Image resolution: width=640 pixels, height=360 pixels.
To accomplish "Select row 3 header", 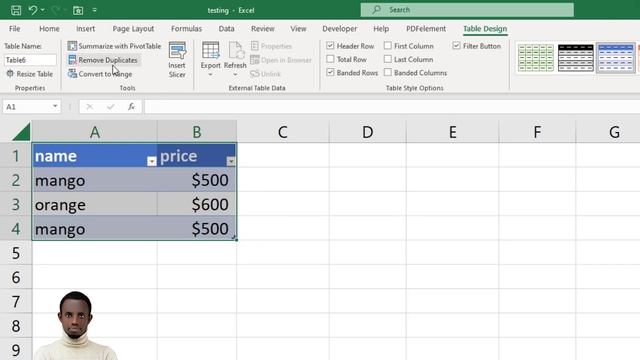I will click(x=16, y=204).
